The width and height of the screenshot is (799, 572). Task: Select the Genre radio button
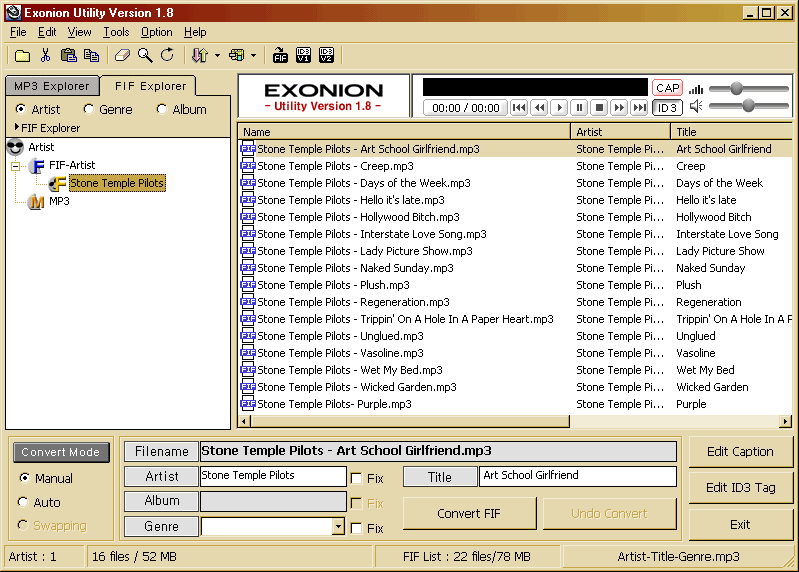tap(89, 109)
